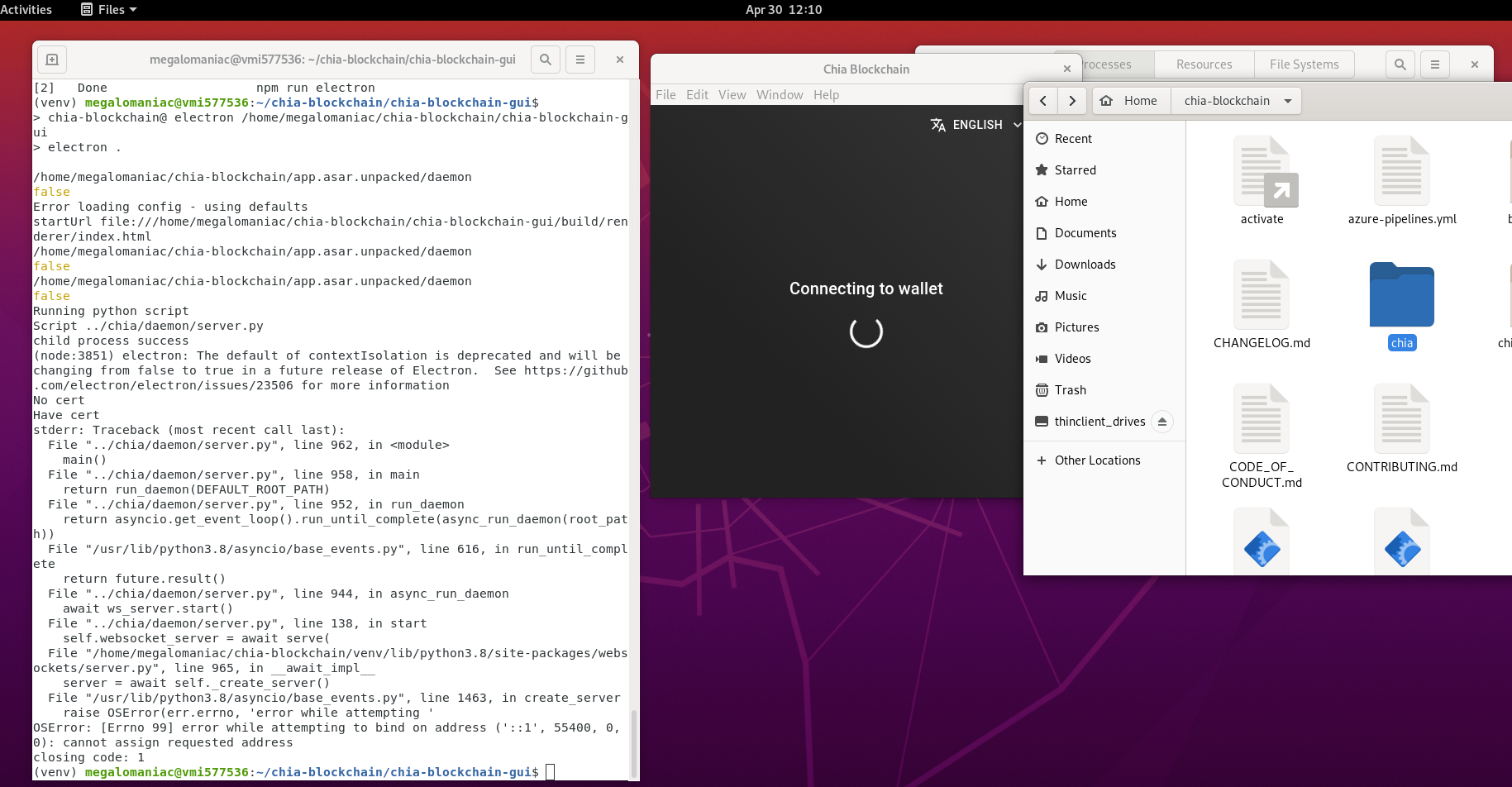Click System Monitor search icon
Image resolution: width=1512 pixels, height=787 pixels.
1400,64
